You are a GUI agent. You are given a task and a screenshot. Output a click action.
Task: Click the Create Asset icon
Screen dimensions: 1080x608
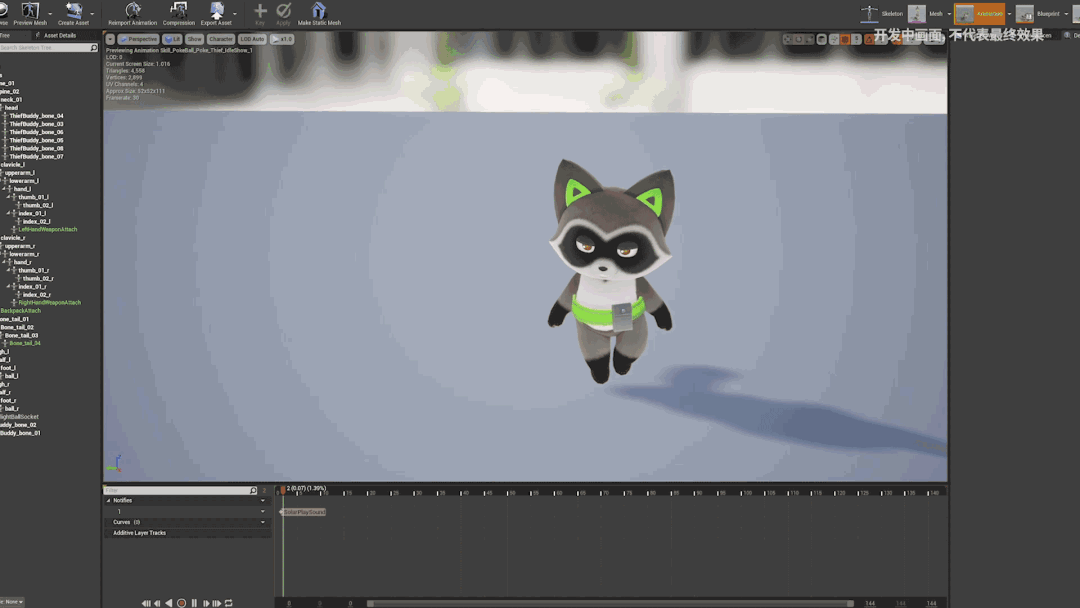coord(73,12)
